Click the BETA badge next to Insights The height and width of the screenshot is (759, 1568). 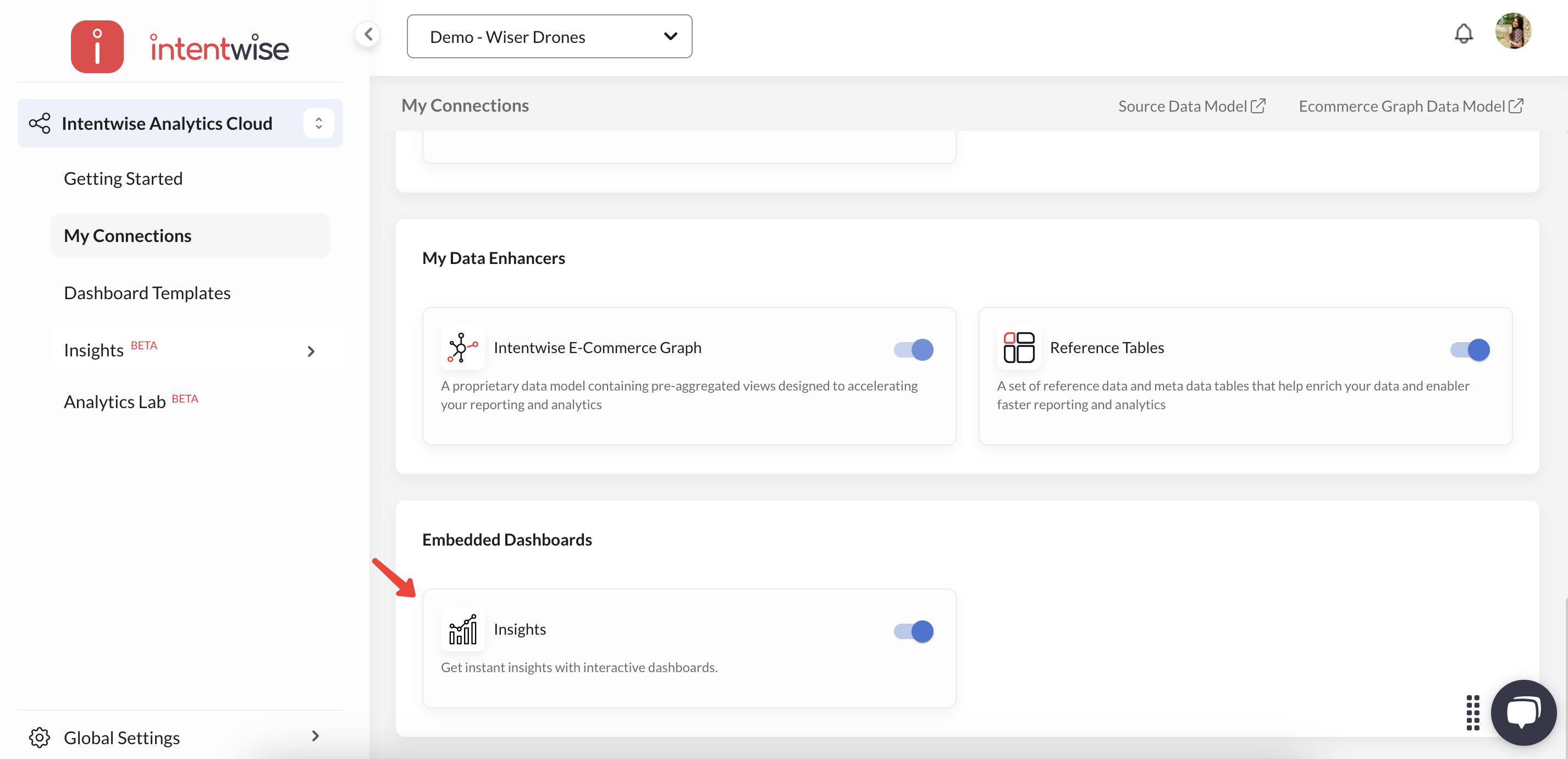144,345
